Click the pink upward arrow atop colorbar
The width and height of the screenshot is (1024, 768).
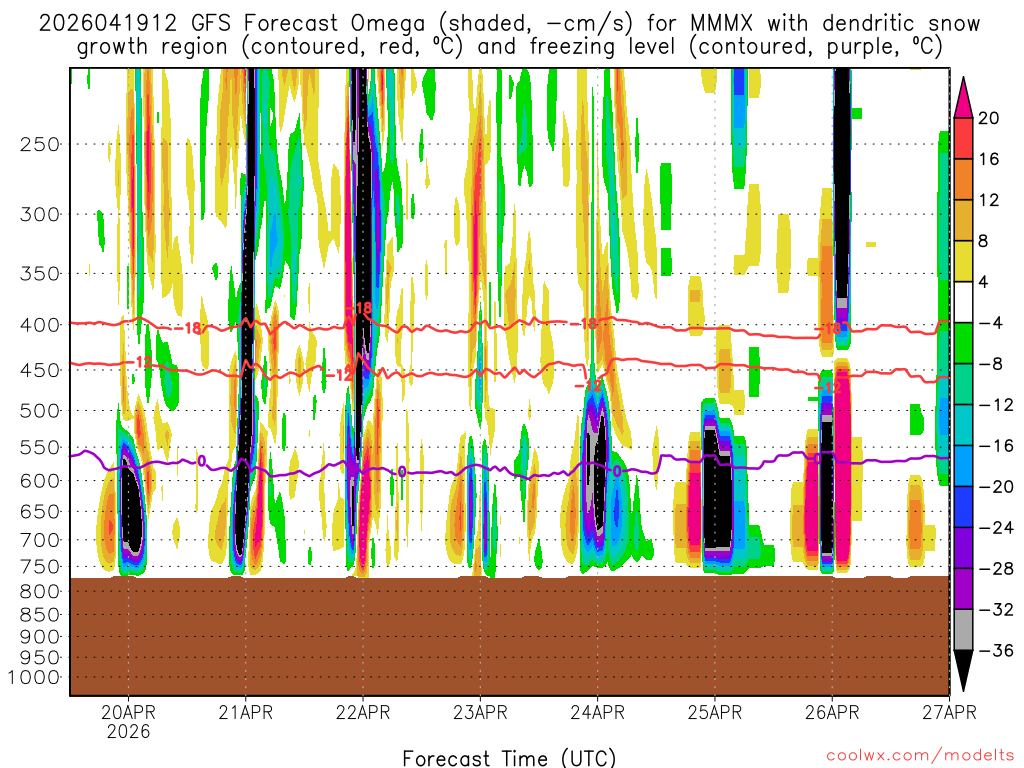coord(964,98)
